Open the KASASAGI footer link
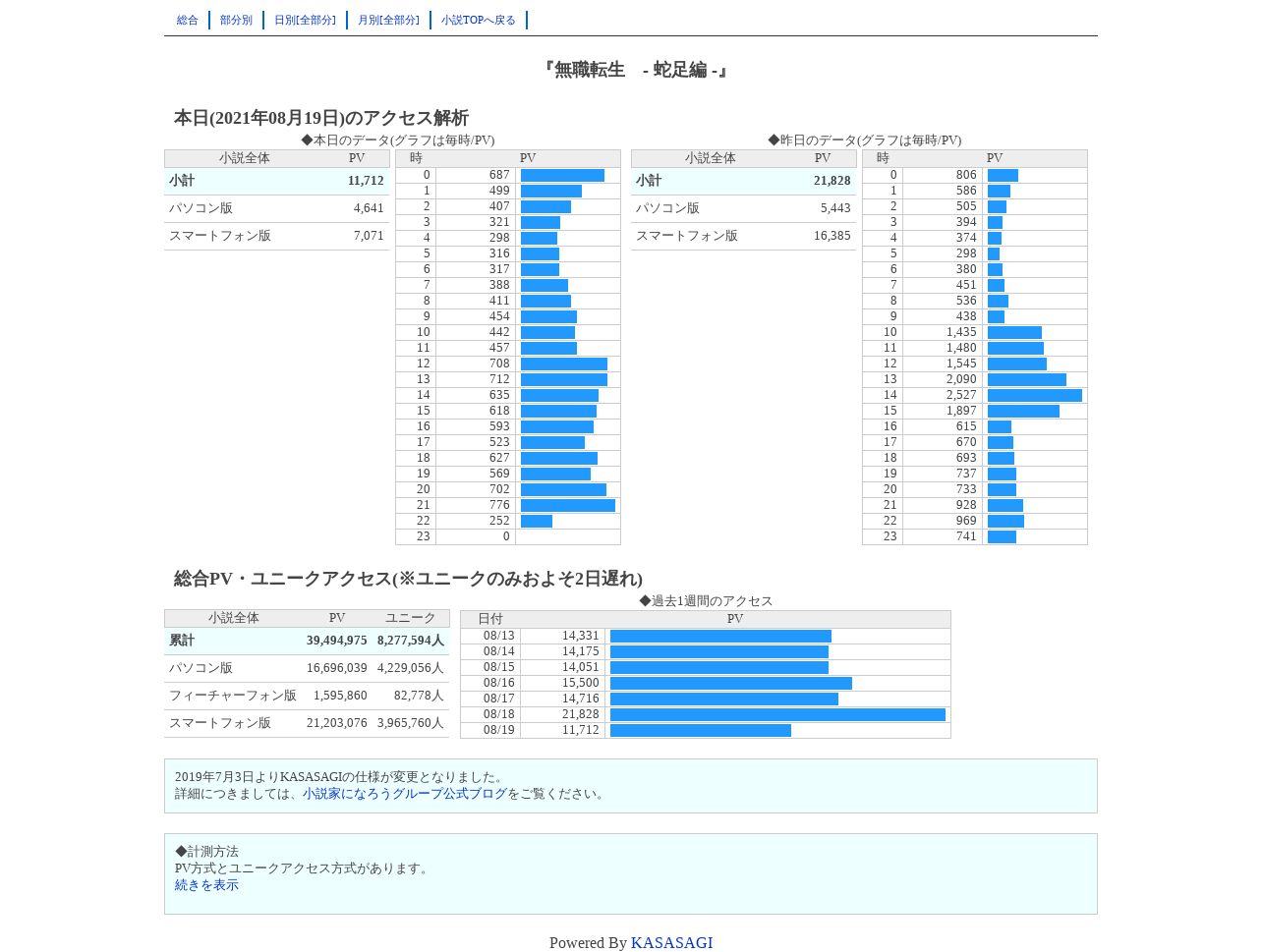The width and height of the screenshot is (1262, 952). 671,943
